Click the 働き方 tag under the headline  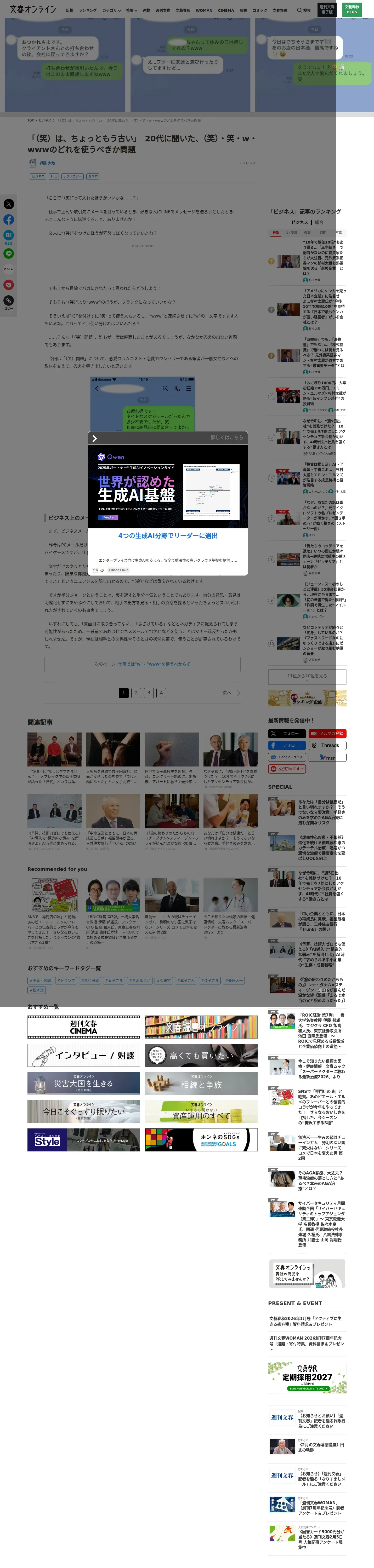click(x=93, y=176)
